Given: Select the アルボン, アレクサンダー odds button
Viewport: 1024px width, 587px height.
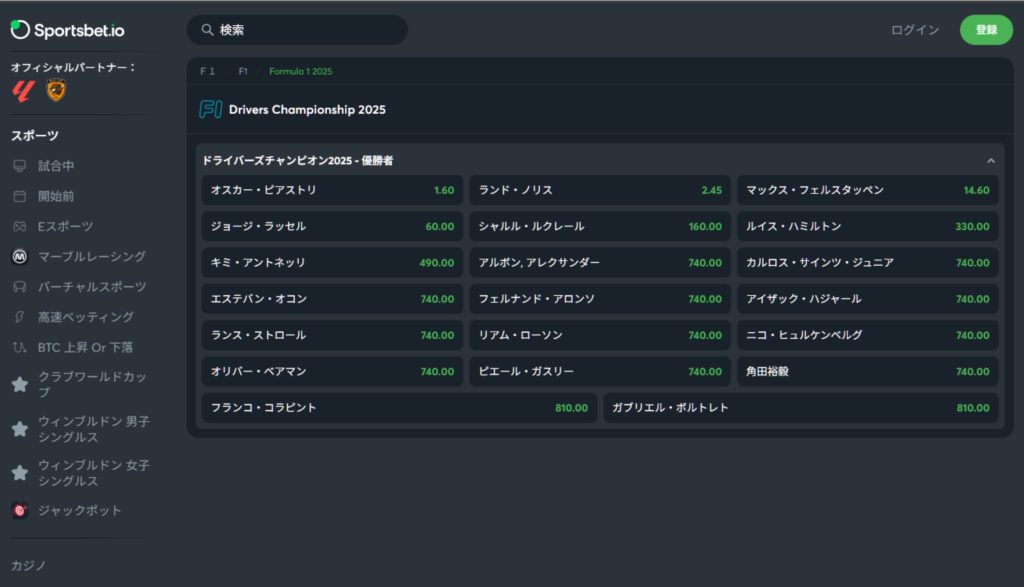Looking at the screenshot, I should [x=600, y=262].
